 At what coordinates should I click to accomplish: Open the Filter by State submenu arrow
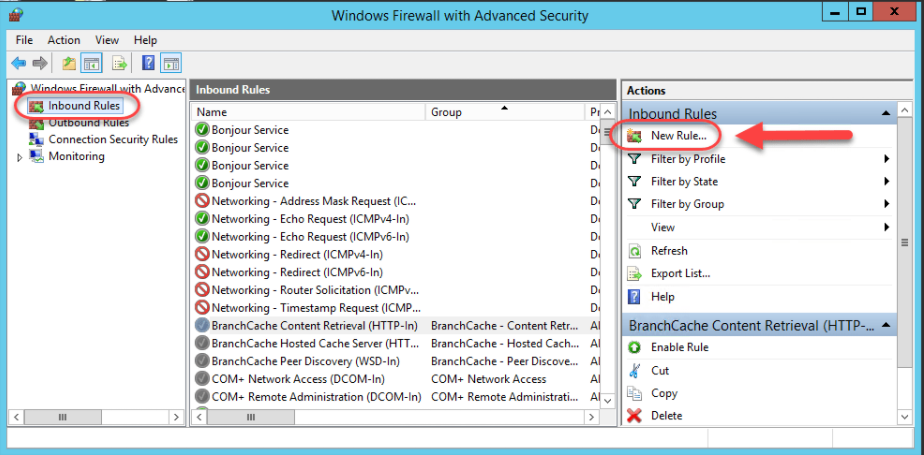886,182
